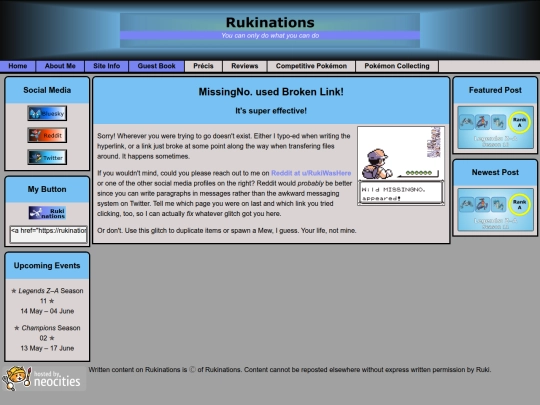Click the Featured Post panel heading
The width and height of the screenshot is (540, 405).
(x=495, y=90)
